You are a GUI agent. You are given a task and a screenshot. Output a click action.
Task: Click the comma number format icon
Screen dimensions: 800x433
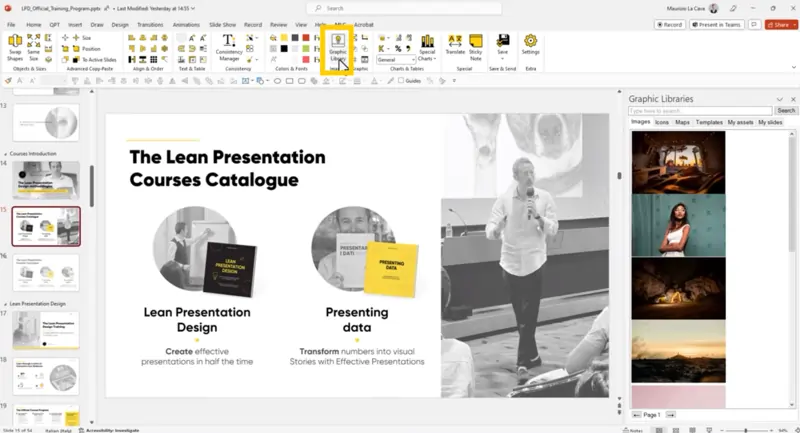409,48
